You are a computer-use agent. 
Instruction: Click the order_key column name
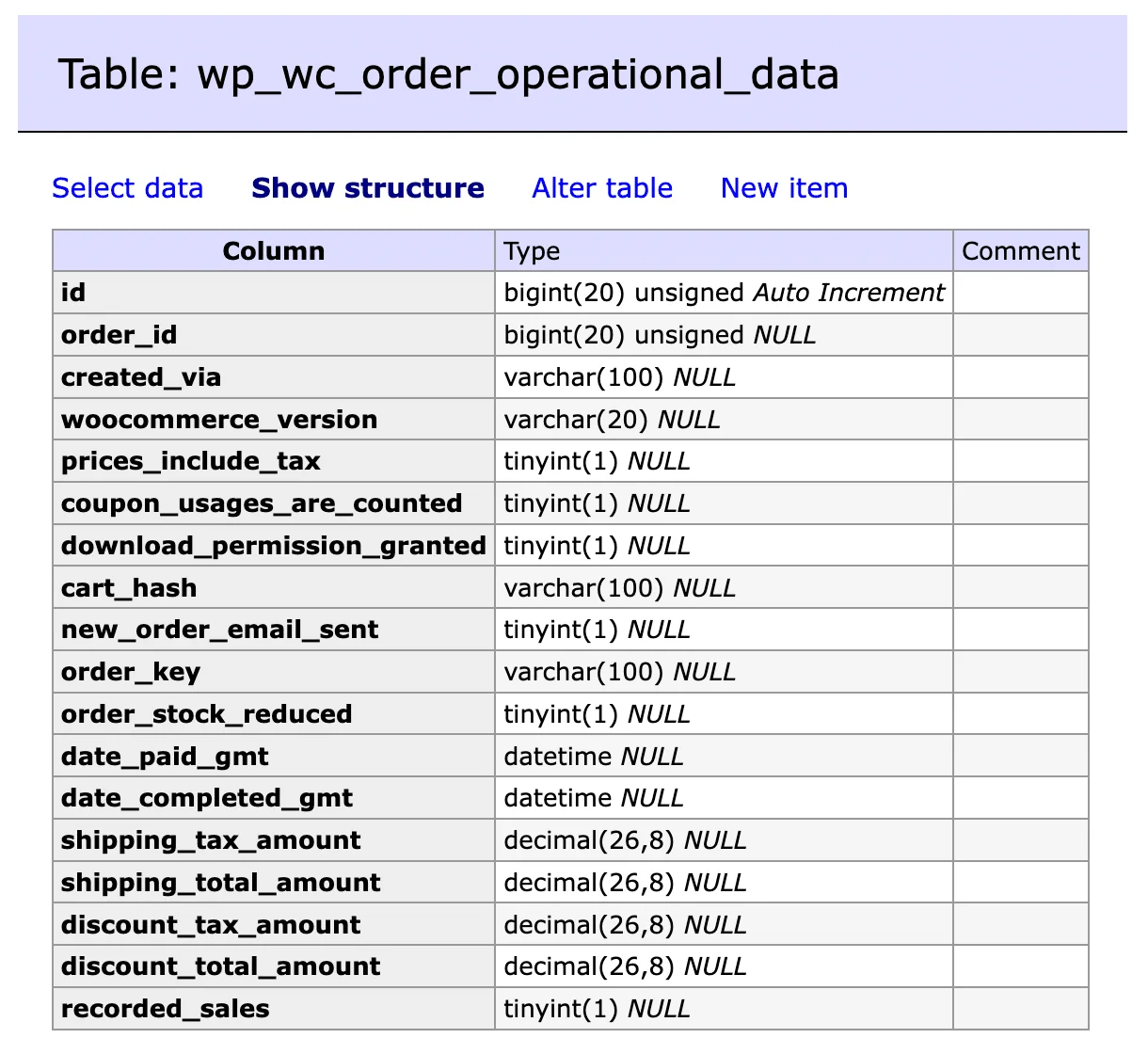point(131,672)
